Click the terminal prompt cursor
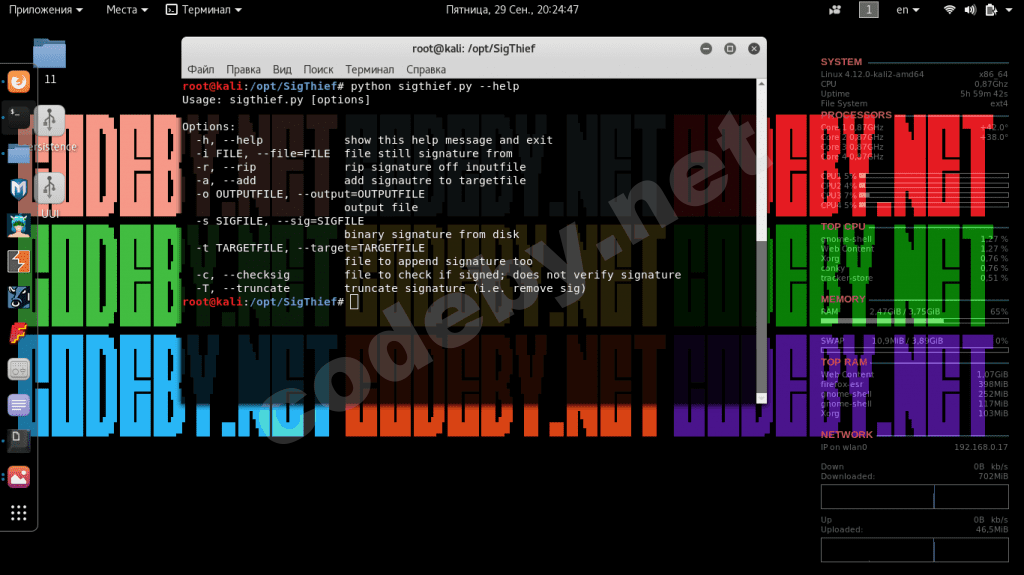The width and height of the screenshot is (1024, 575). [x=354, y=302]
